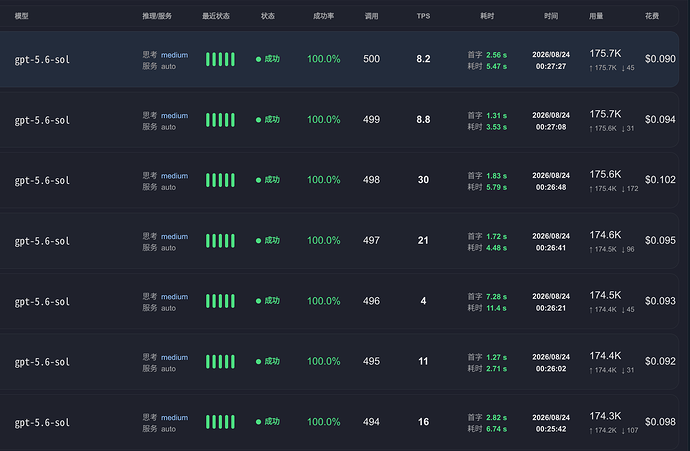Screen dimensions: 690x451
Task: Click recent-status bars in the 495-calls row
Action: pos(220,362)
